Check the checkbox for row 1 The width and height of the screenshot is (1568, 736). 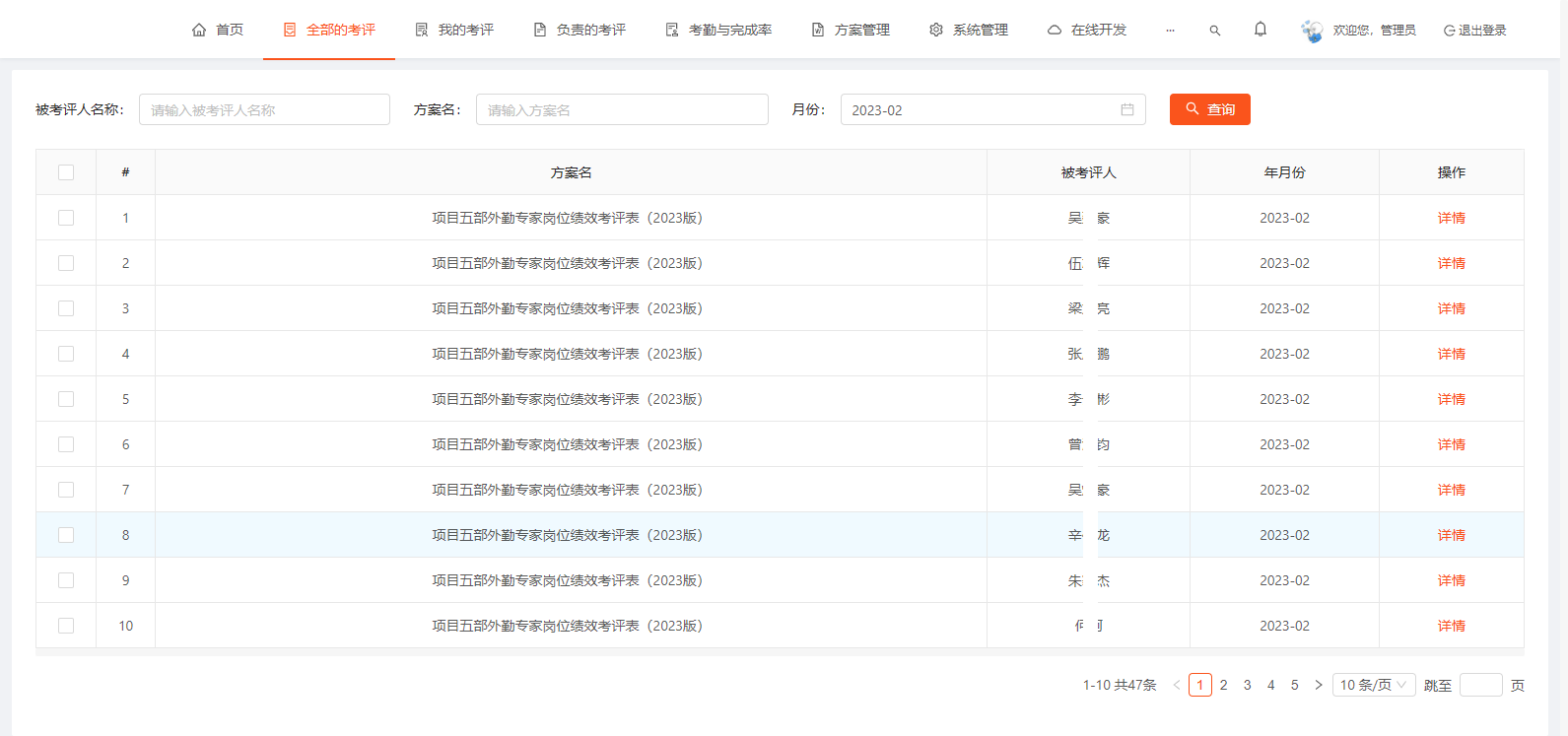(x=66, y=218)
